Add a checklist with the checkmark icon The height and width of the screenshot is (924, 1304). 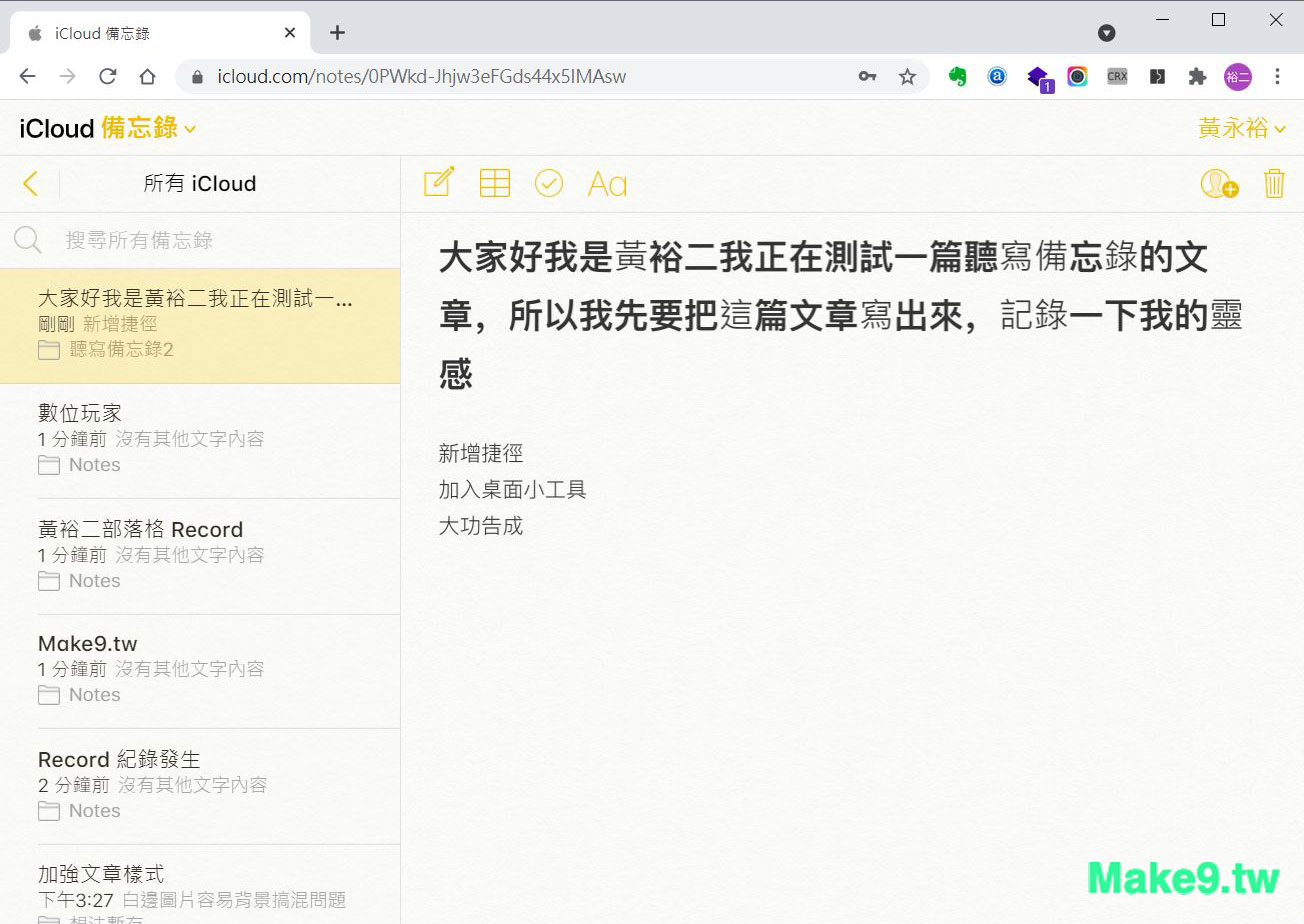tap(549, 183)
